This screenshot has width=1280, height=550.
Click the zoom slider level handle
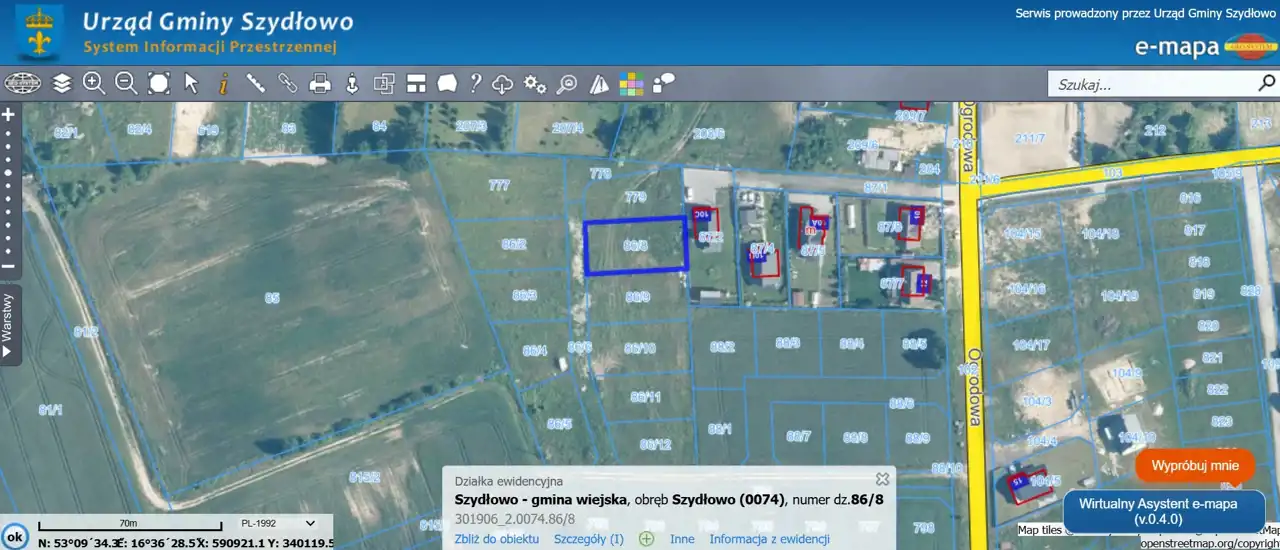8,172
